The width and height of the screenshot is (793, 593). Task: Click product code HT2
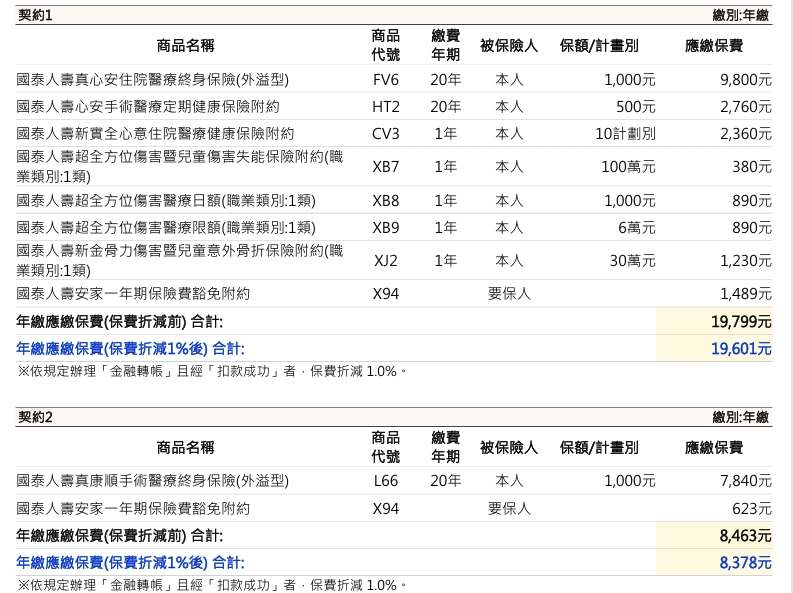(x=385, y=107)
